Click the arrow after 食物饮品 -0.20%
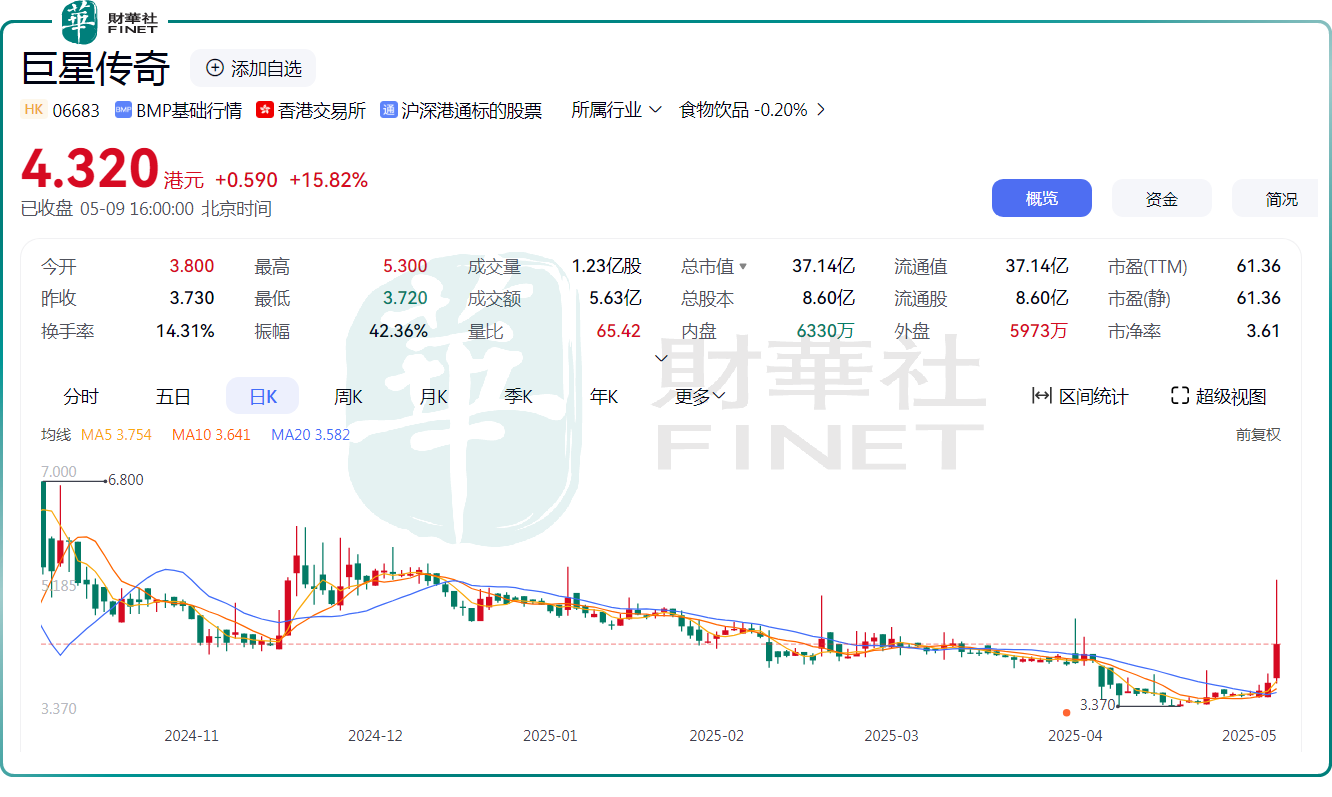The width and height of the screenshot is (1332, 797). coord(821,110)
